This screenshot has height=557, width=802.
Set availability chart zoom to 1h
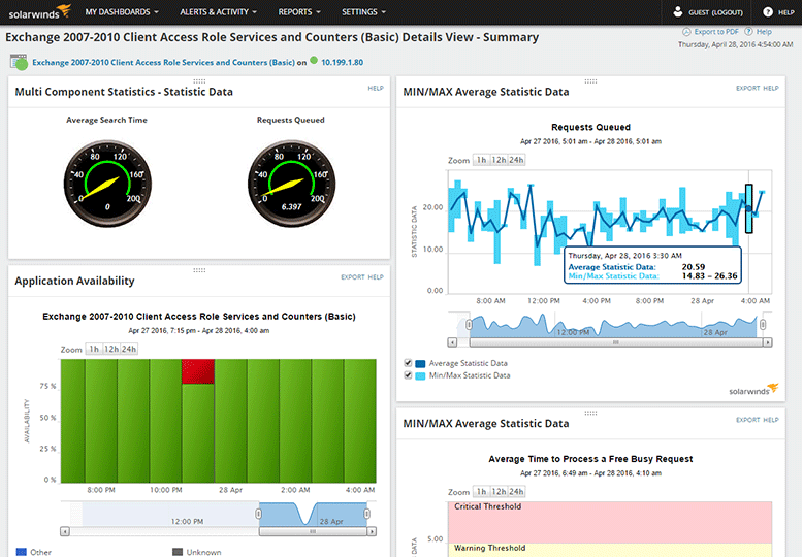click(94, 349)
